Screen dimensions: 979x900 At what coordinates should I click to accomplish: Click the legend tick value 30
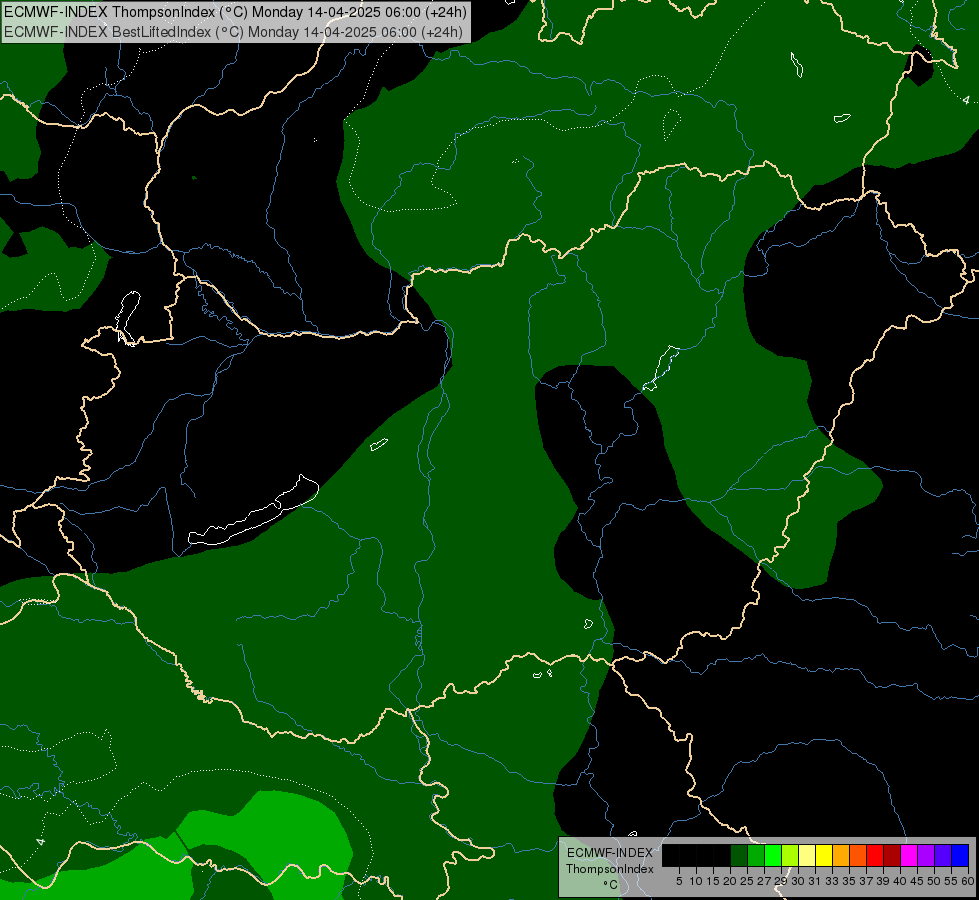coord(799,881)
